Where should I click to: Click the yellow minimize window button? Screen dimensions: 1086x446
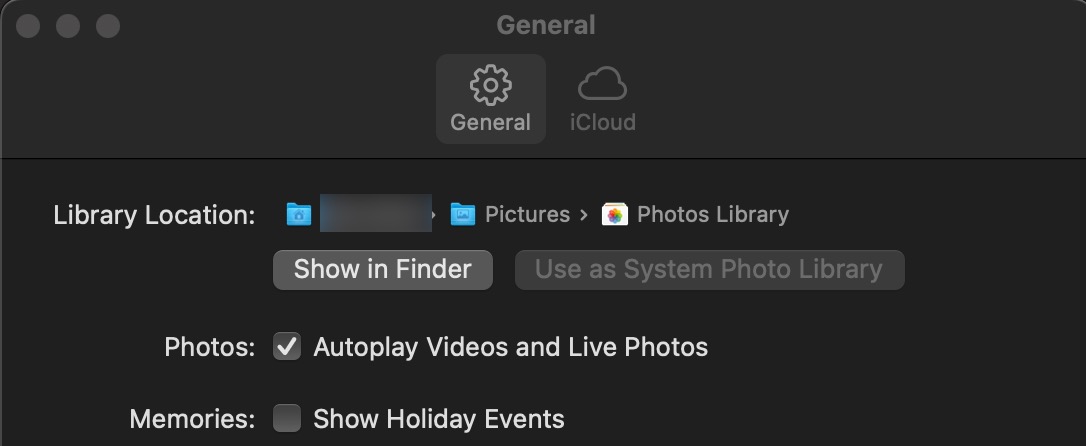click(x=68, y=26)
